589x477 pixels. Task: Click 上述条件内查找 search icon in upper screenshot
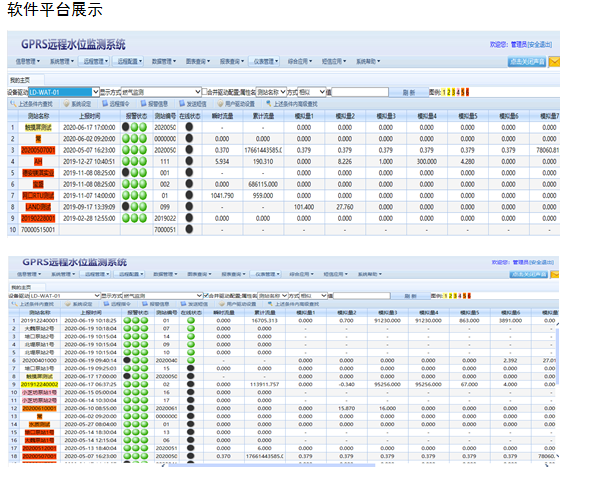point(14,103)
